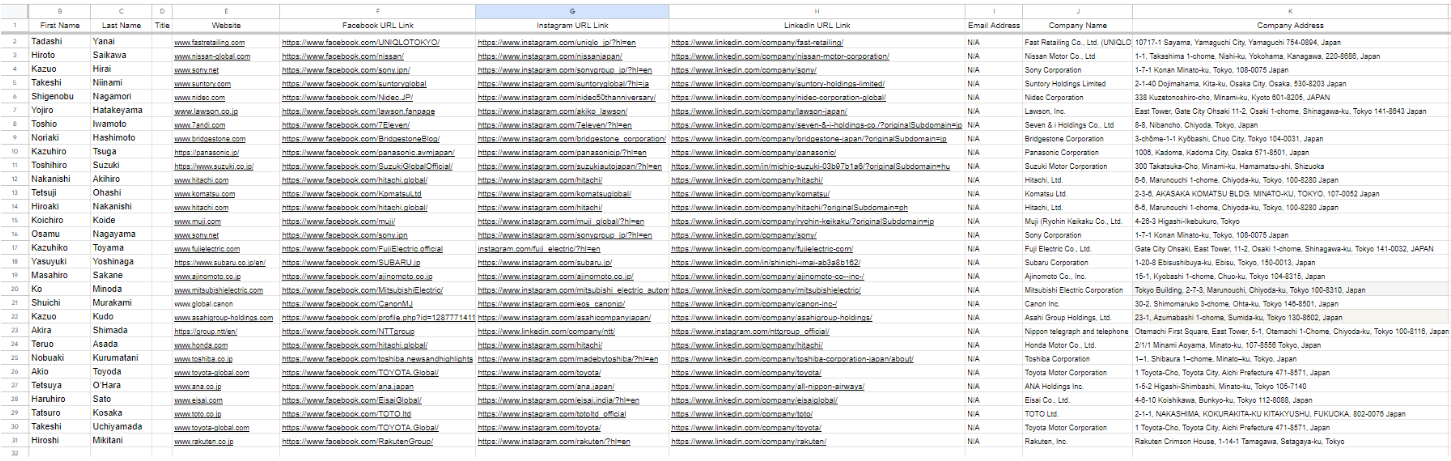Select column F header
Image resolution: width=1451 pixels, height=461 pixels.
[x=377, y=10]
